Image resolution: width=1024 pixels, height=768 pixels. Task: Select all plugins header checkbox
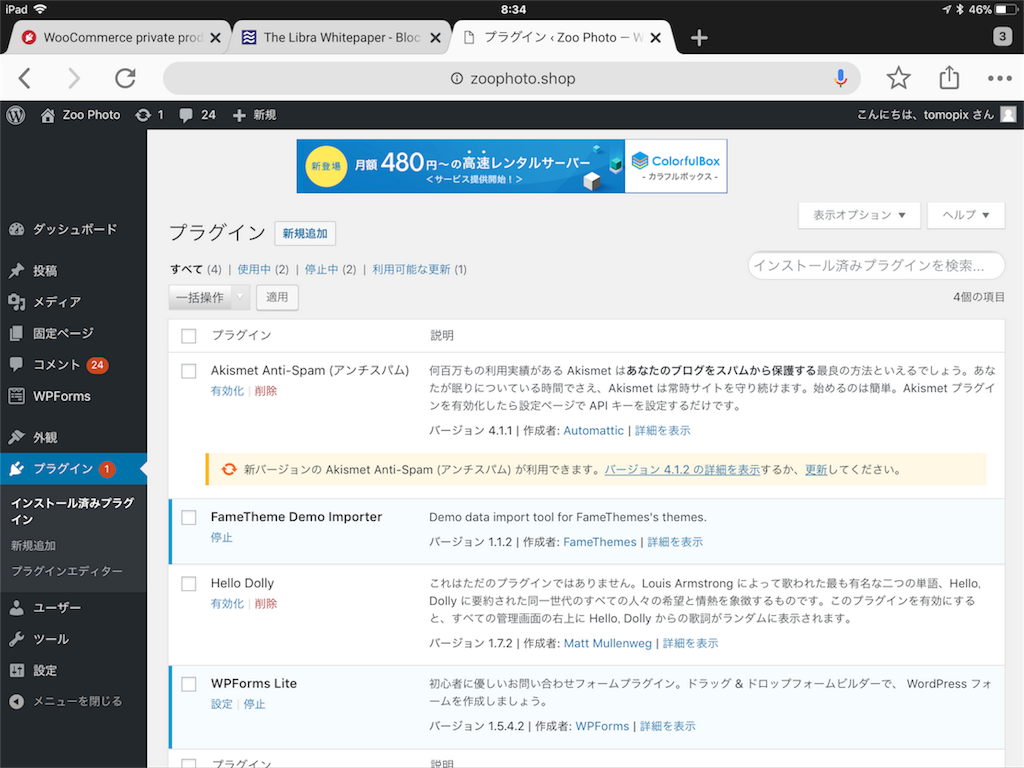tap(189, 336)
